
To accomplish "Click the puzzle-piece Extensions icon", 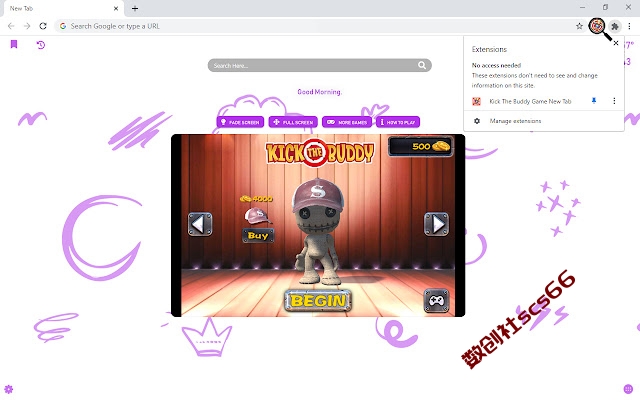I will coord(615,26).
